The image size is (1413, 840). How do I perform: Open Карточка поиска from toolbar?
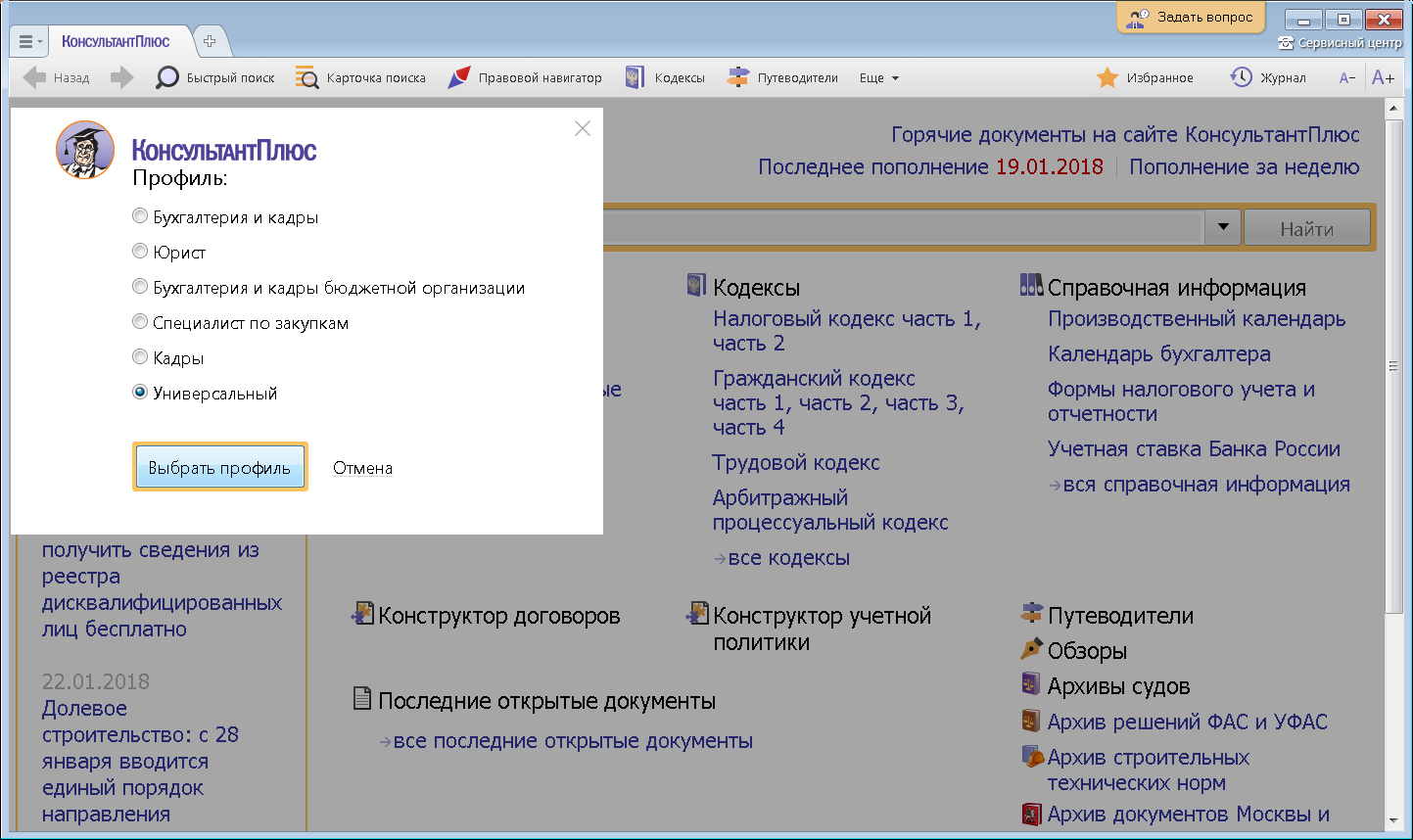click(360, 77)
